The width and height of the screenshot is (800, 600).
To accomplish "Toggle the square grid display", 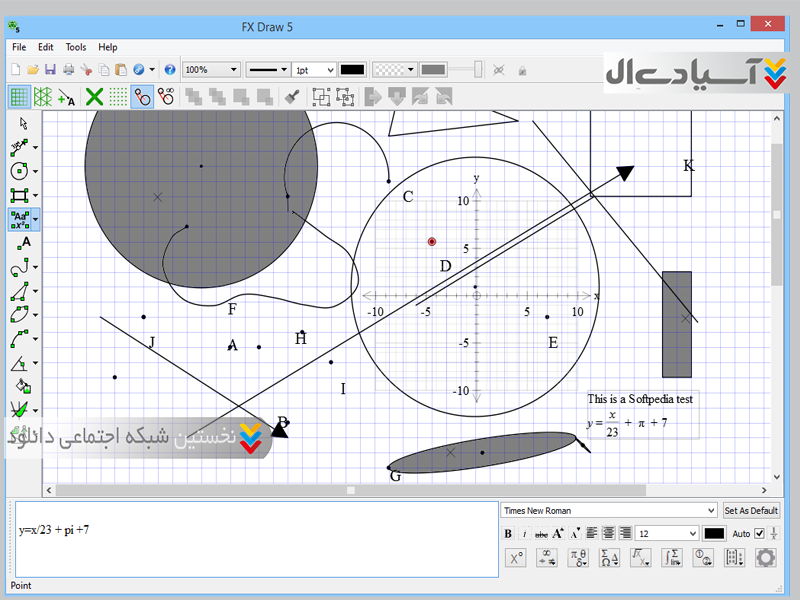I will point(19,97).
